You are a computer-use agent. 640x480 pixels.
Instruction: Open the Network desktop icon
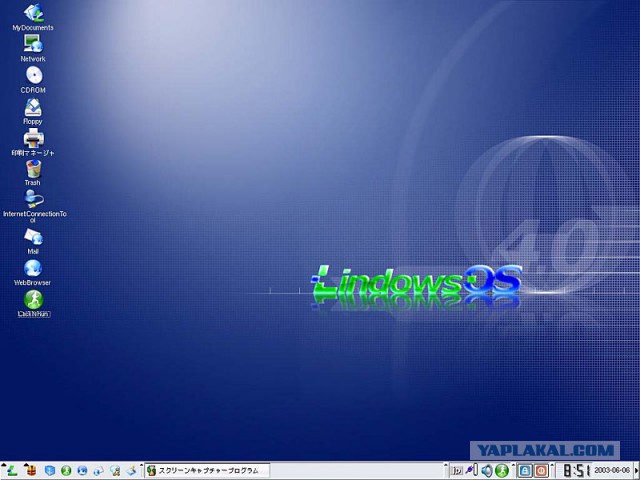[x=33, y=48]
